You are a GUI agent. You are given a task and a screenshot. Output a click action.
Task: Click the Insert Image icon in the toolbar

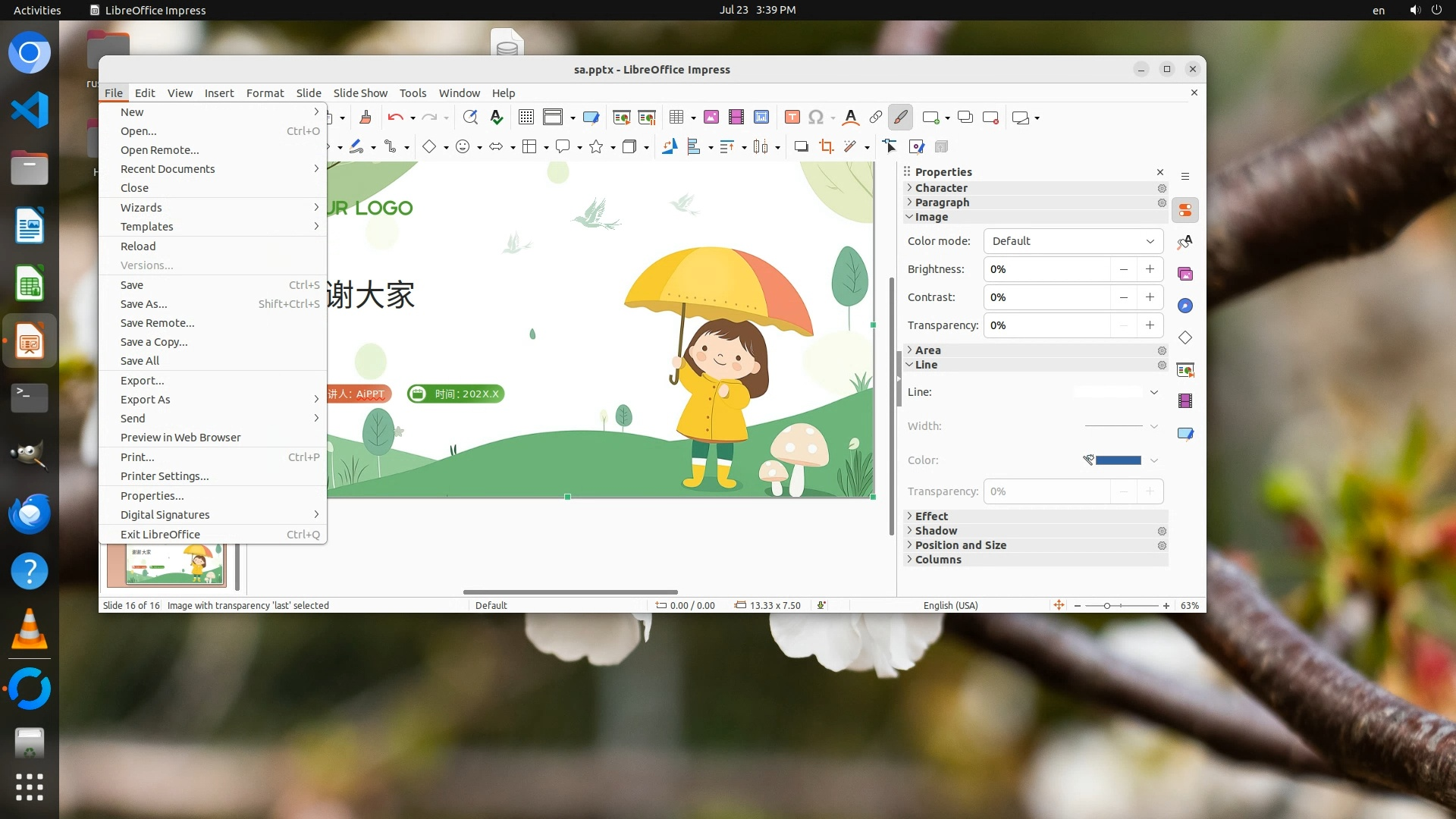(x=711, y=117)
